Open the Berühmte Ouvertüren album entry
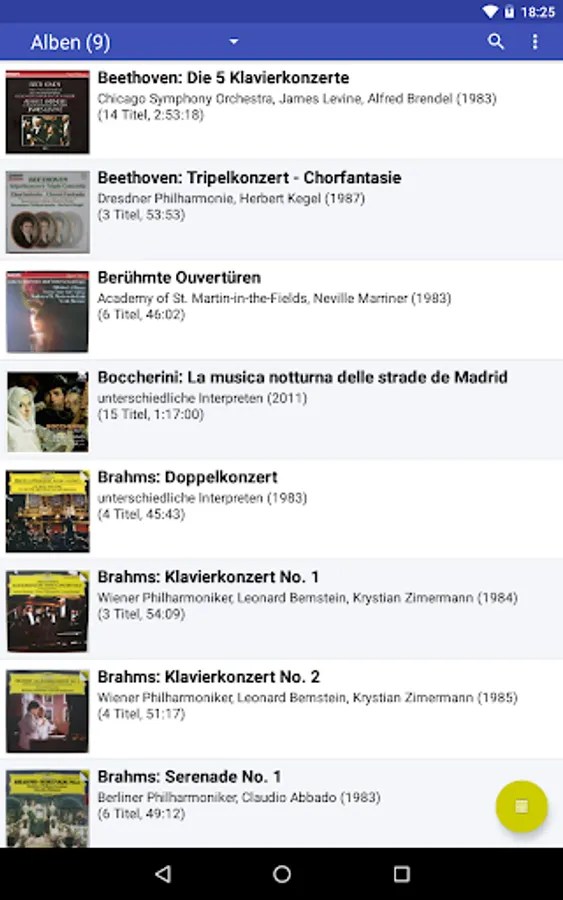The image size is (563, 900). 281,309
